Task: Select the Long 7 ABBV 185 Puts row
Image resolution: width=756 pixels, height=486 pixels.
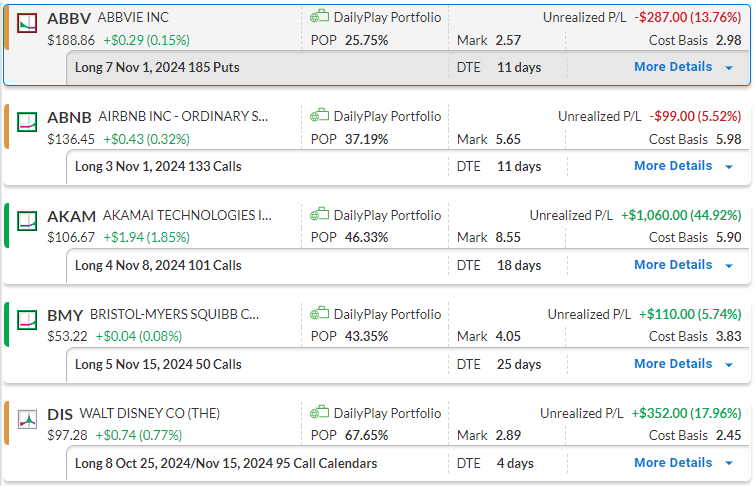Action: point(157,68)
